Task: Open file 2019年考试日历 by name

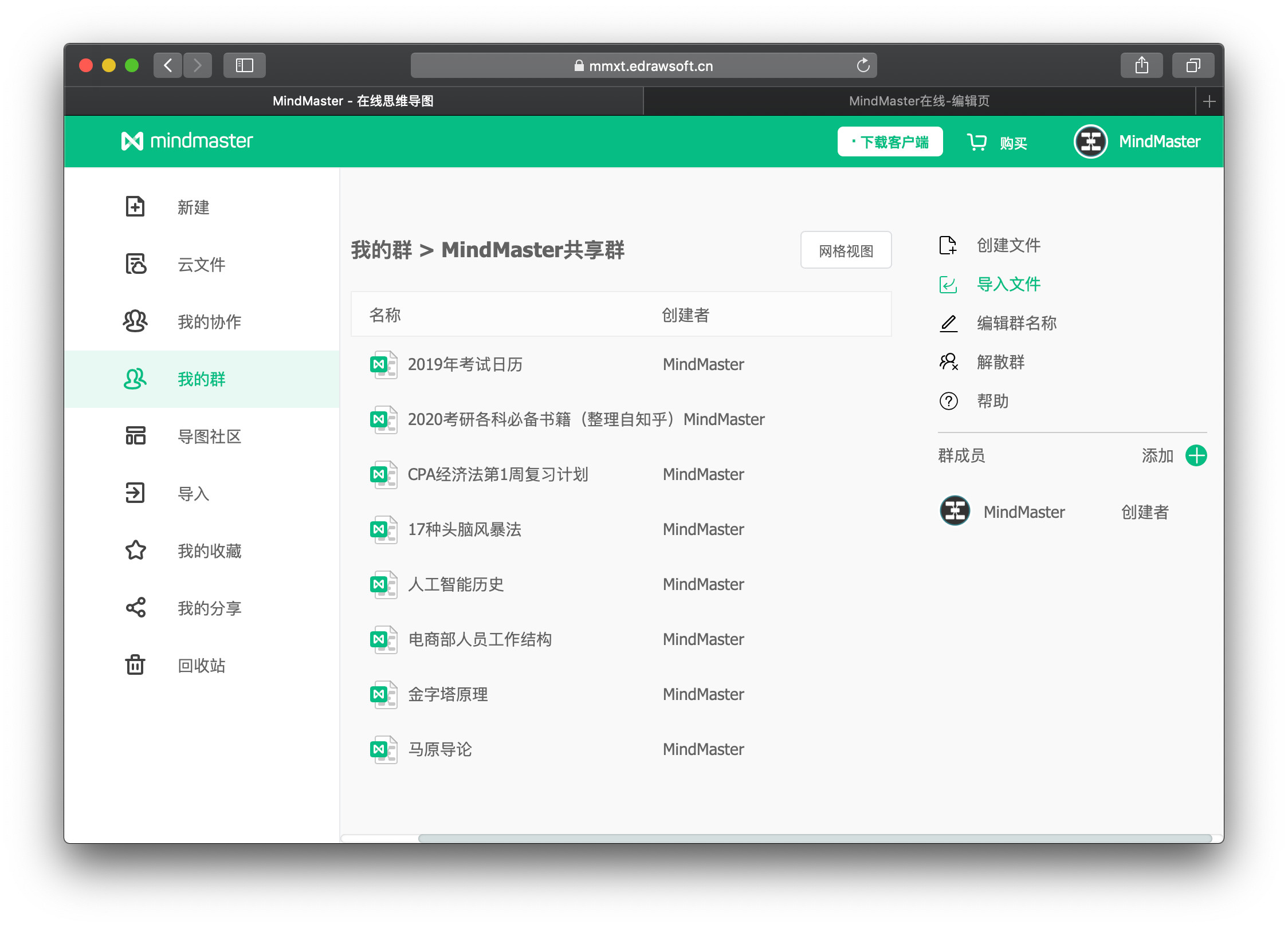Action: coord(465,364)
